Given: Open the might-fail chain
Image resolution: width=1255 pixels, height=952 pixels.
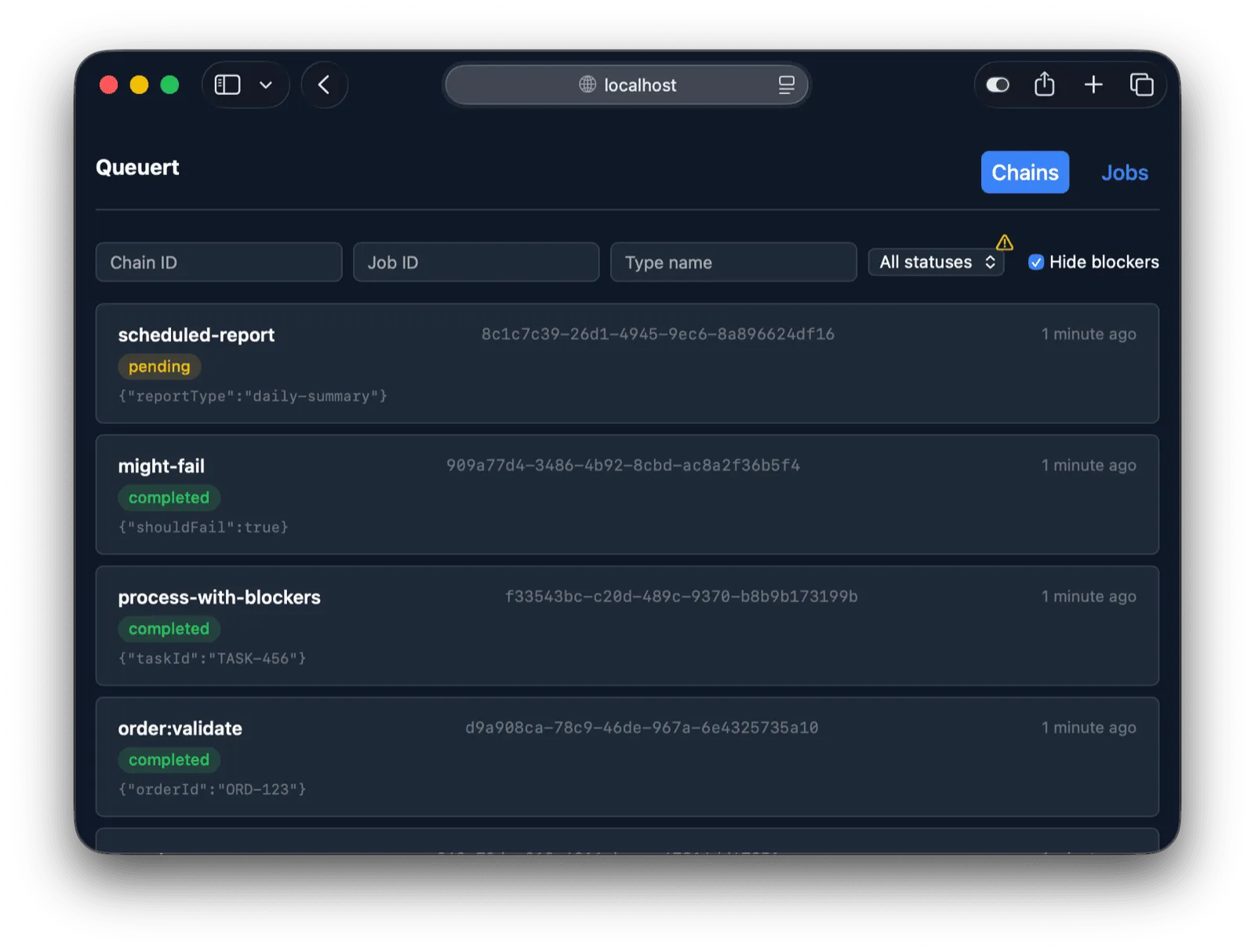Looking at the screenshot, I should coord(627,494).
